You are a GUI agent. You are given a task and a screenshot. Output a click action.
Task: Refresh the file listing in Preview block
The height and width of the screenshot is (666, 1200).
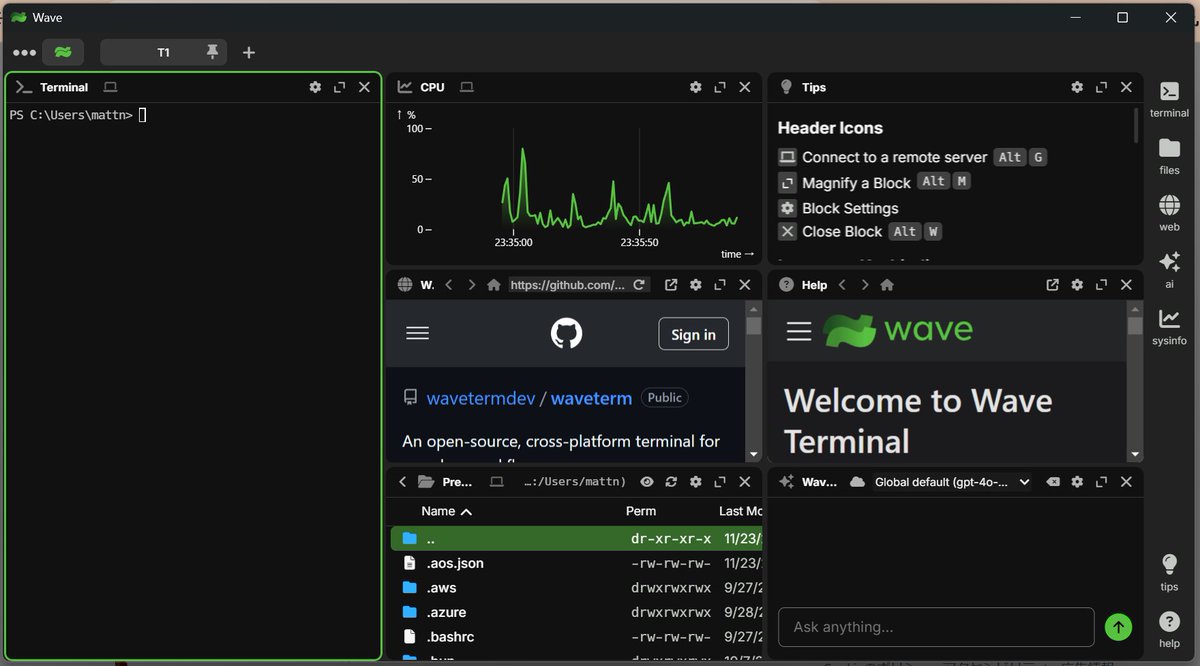671,482
